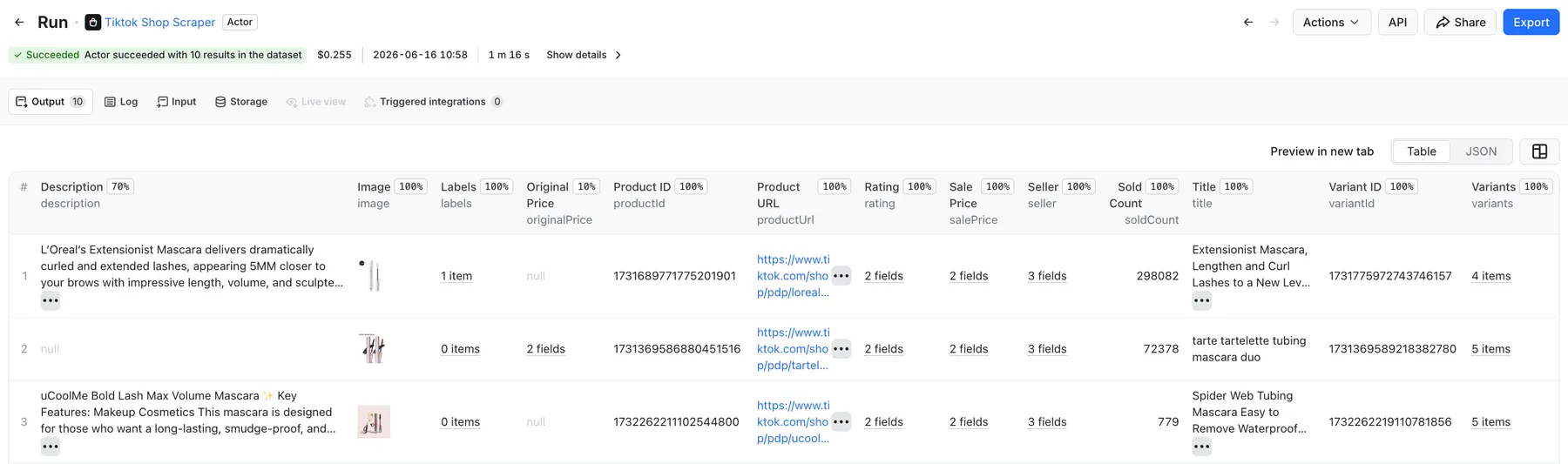Click title 'tarte tartelette tubing mascara duo'
The height and width of the screenshot is (464, 1568).
pos(1249,349)
